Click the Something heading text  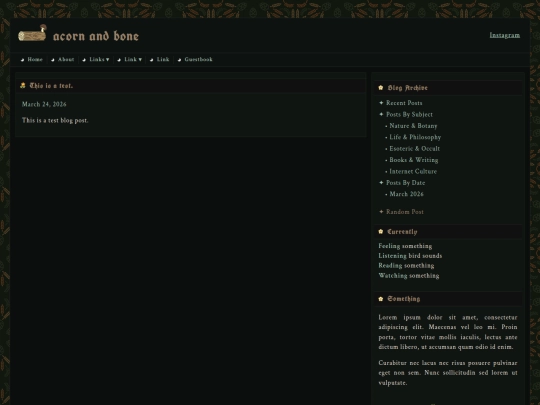pos(404,299)
